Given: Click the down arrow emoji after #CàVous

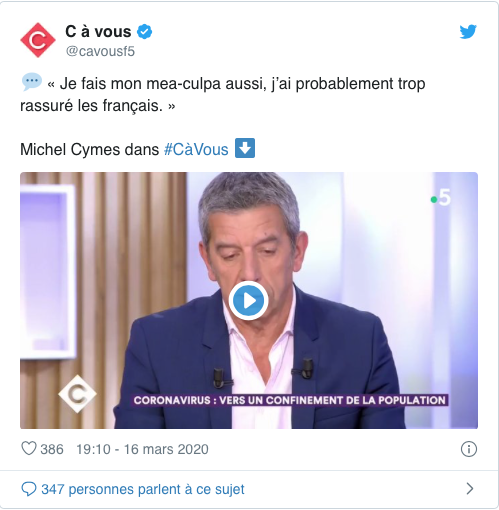Looking at the screenshot, I should coord(245,148).
